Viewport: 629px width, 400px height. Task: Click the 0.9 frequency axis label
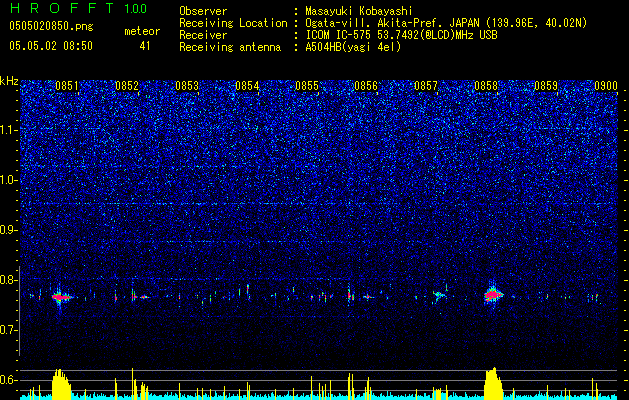(x=9, y=230)
